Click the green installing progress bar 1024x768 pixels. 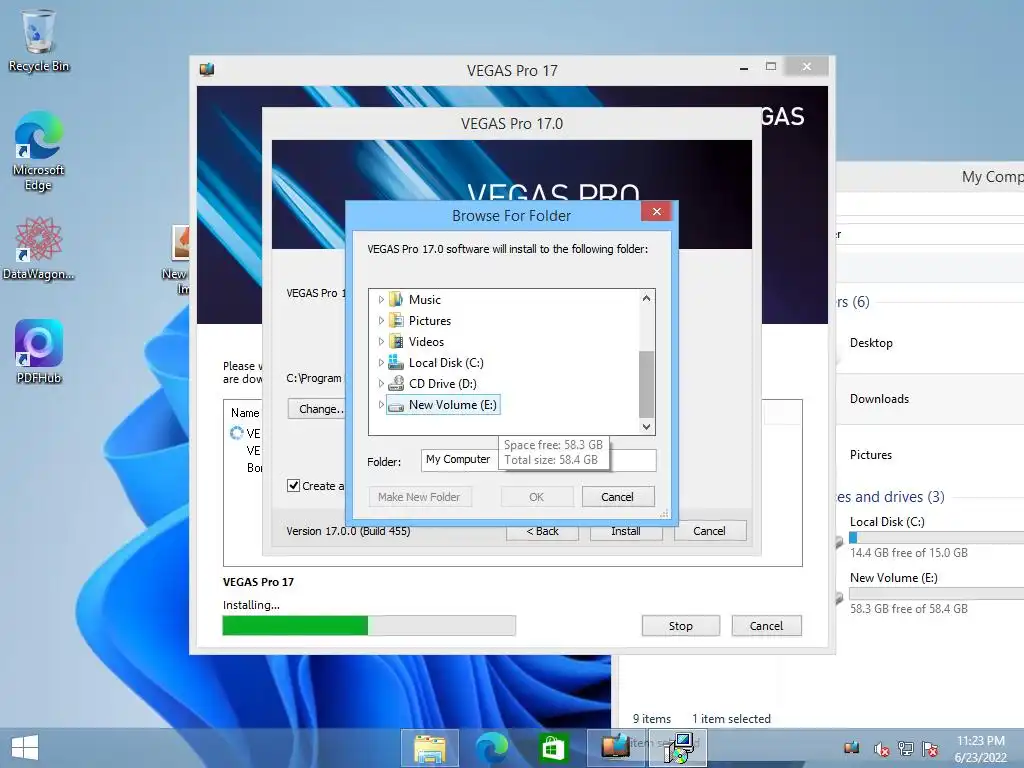(369, 625)
